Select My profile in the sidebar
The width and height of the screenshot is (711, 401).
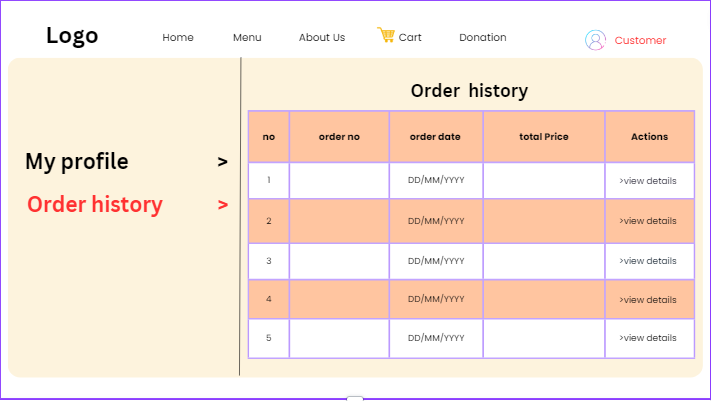point(77,161)
